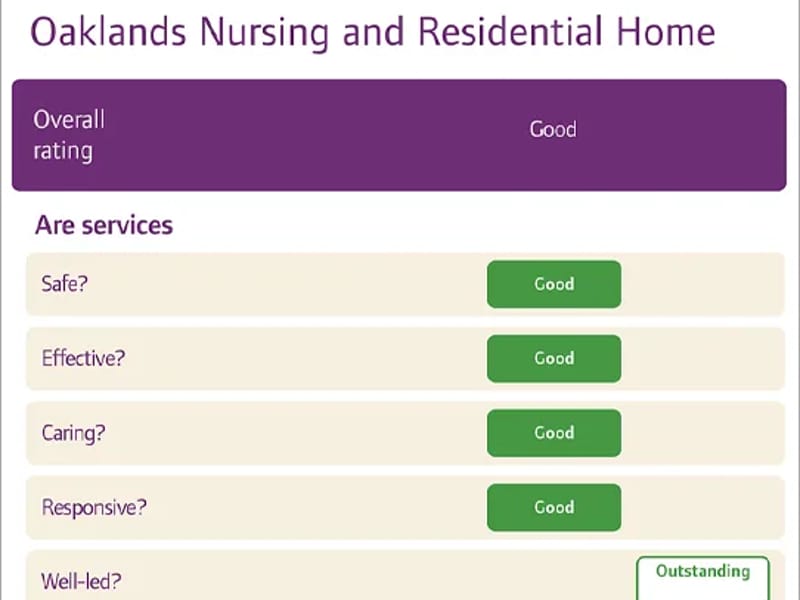Click the green Good badge for Responsive
Image resolution: width=800 pixels, height=600 pixels.
point(554,508)
